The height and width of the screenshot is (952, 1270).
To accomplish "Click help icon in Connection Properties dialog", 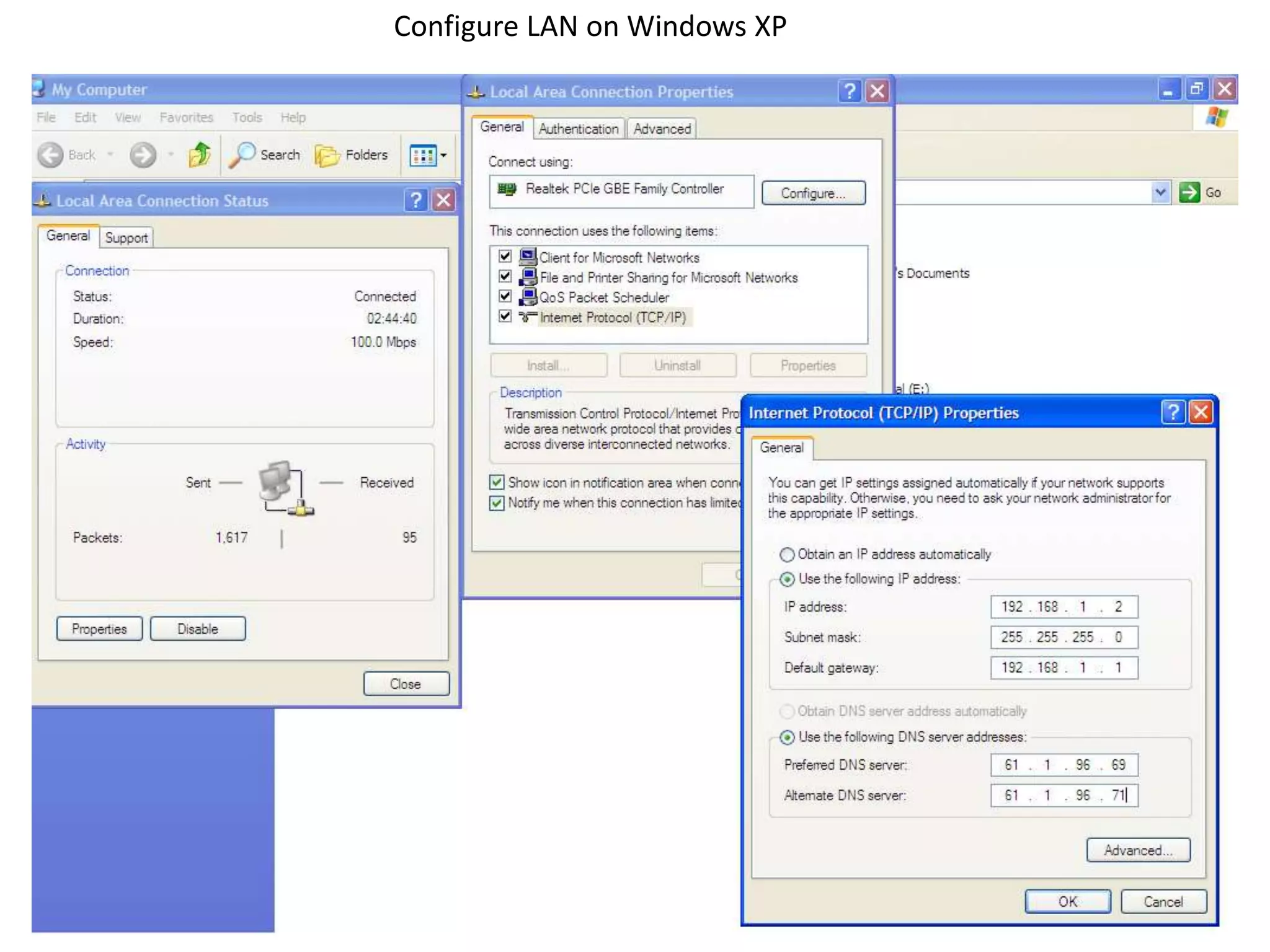I will (850, 92).
